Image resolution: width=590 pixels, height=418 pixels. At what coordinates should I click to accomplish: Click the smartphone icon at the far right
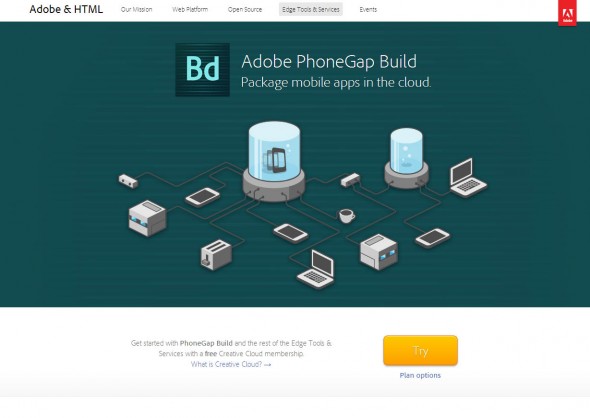(x=432, y=238)
